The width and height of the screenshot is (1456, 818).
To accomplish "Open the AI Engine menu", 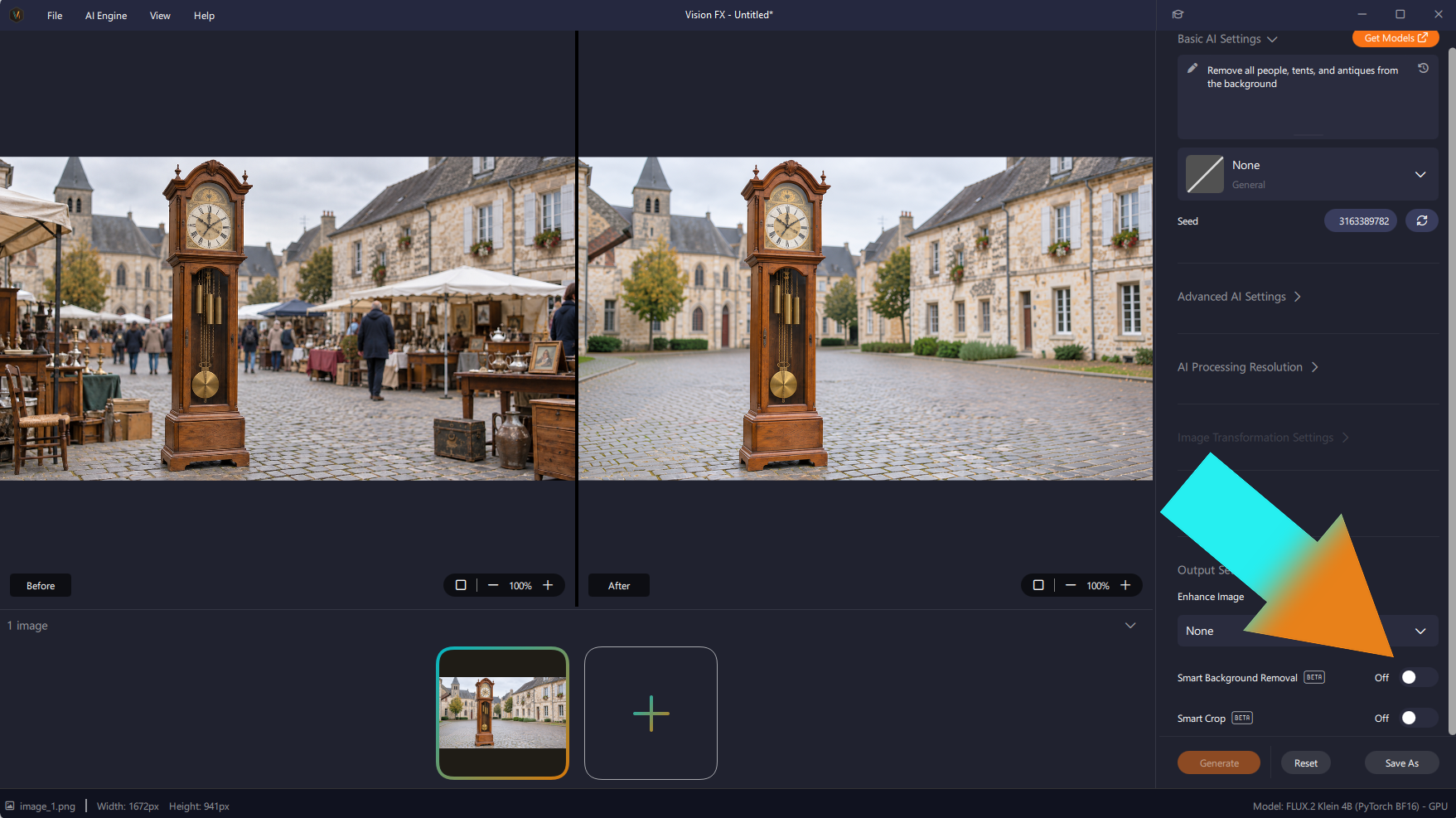I will coord(106,16).
